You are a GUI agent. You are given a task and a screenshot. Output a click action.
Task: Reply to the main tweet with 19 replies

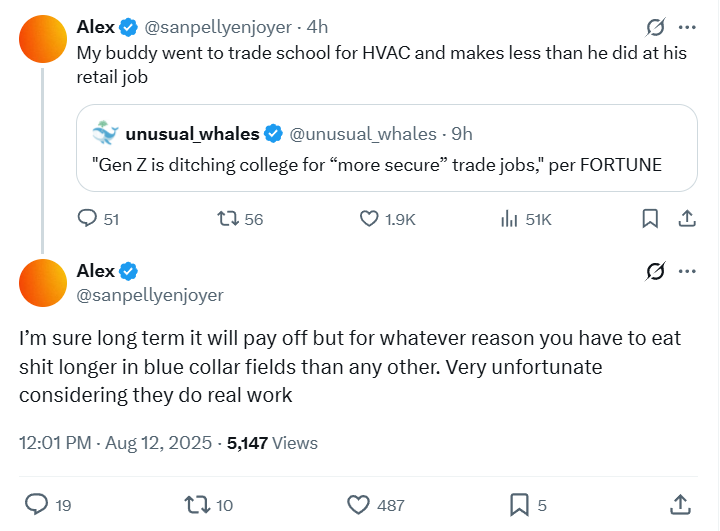click(36, 505)
